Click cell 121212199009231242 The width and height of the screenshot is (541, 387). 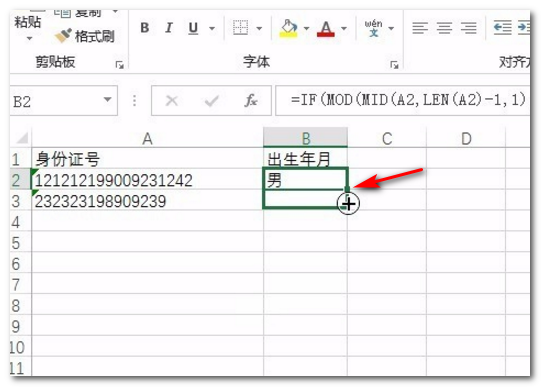point(147,180)
